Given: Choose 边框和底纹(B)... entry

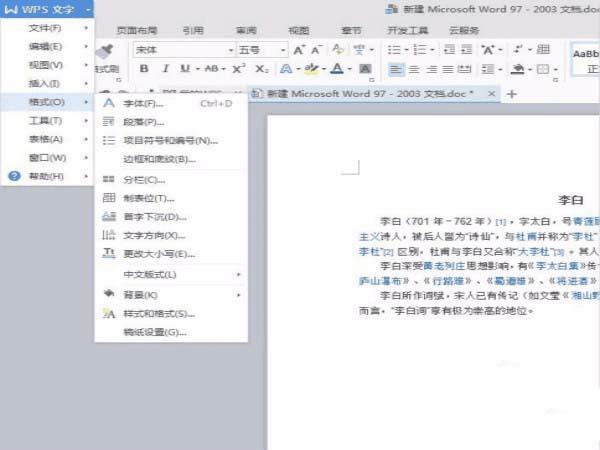Looking at the screenshot, I should pyautogui.click(x=171, y=159).
